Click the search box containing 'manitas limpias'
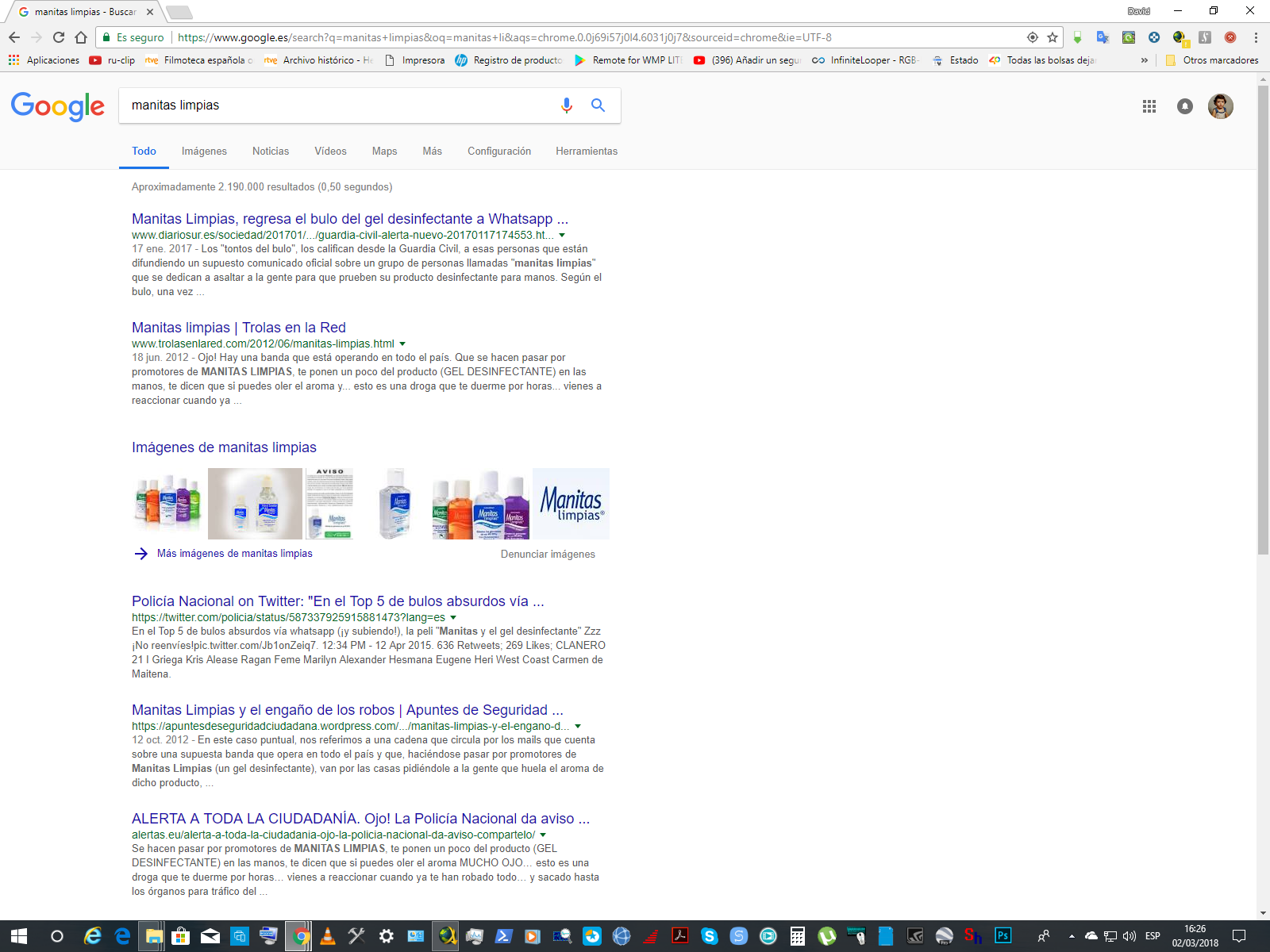 coord(333,106)
